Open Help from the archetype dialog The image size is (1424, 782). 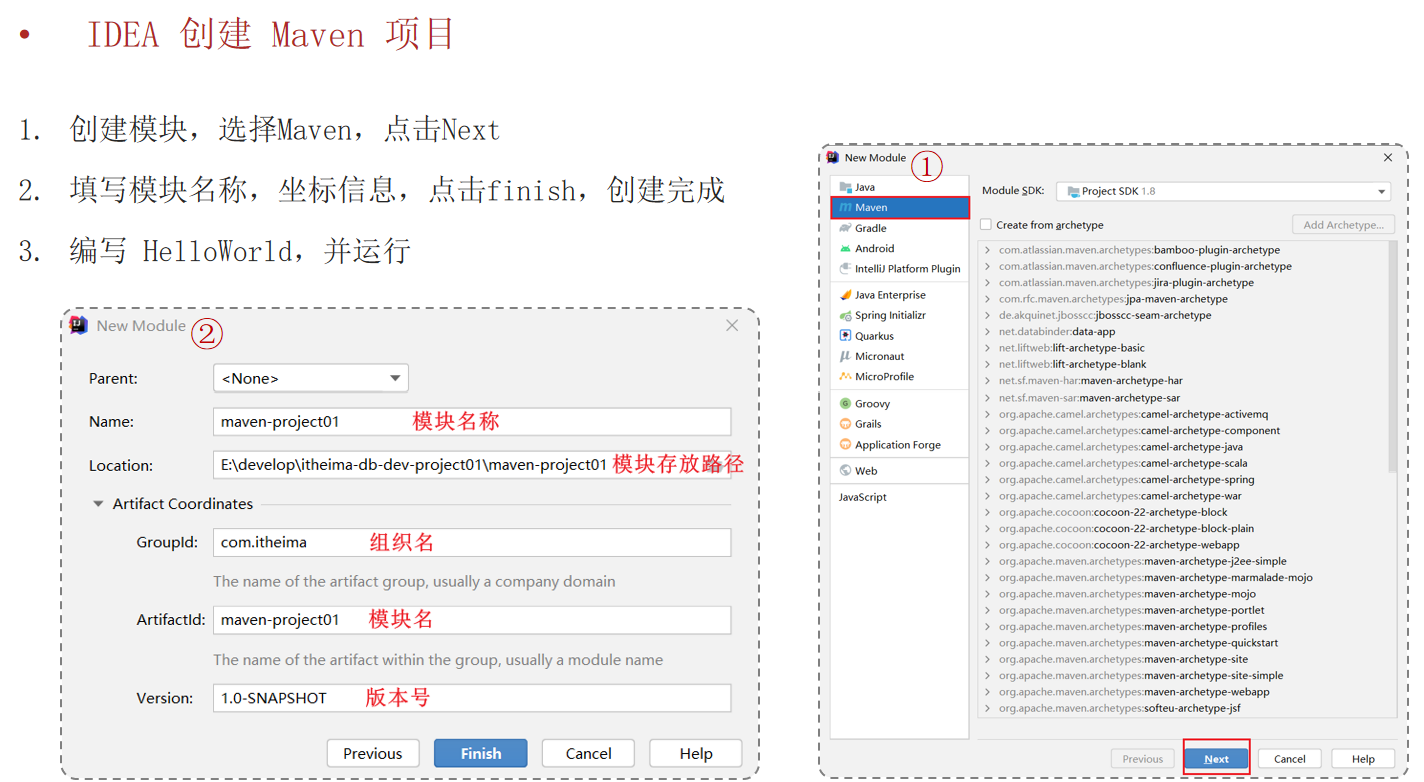(1363, 758)
